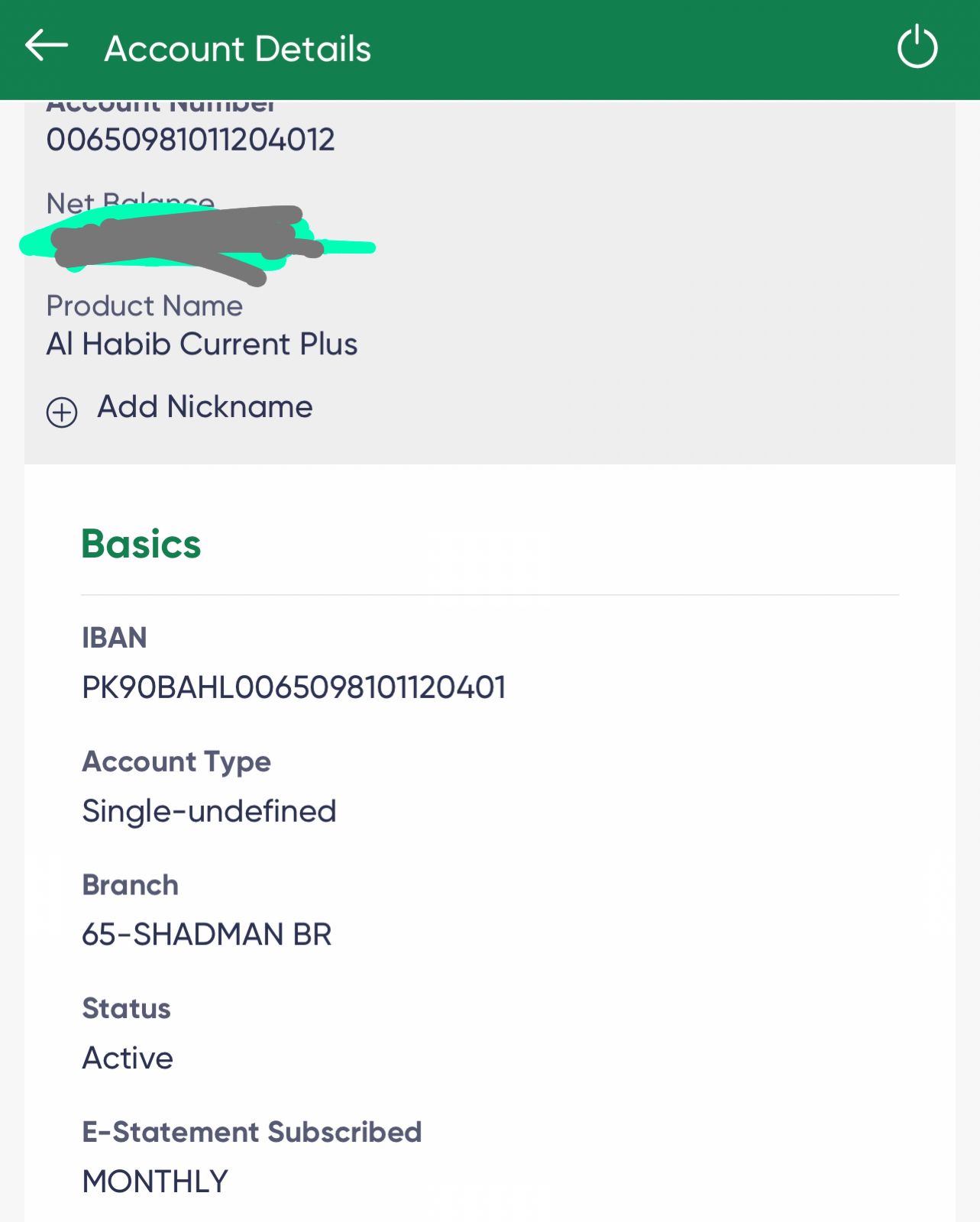Click the IBAN field label
The height and width of the screenshot is (1222, 980).
pos(115,638)
